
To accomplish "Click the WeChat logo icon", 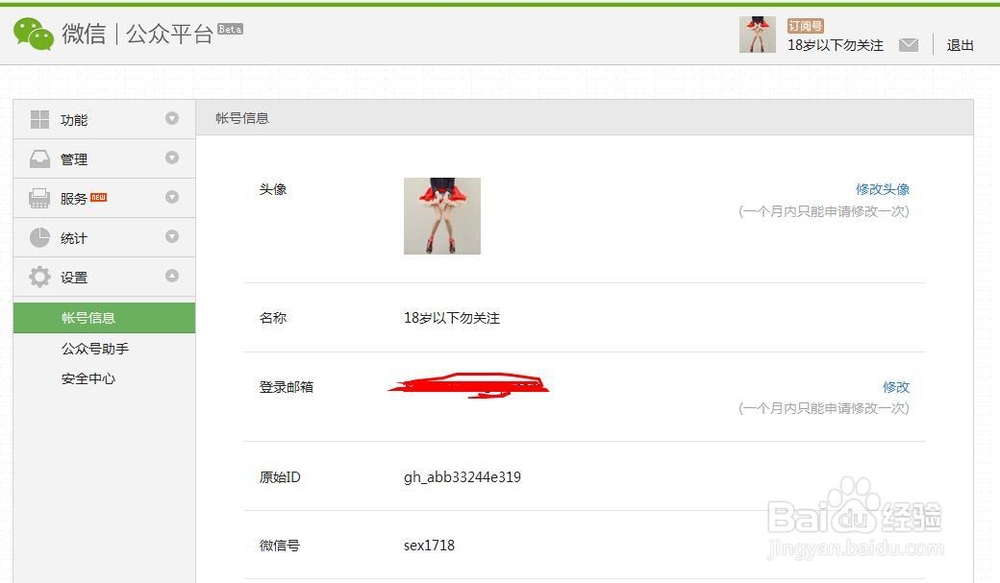I will pyautogui.click(x=33, y=34).
